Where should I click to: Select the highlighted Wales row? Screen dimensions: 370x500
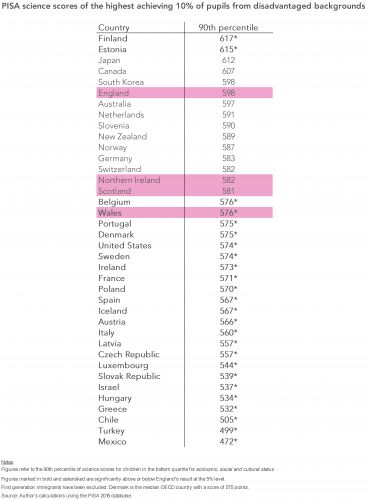pos(185,213)
